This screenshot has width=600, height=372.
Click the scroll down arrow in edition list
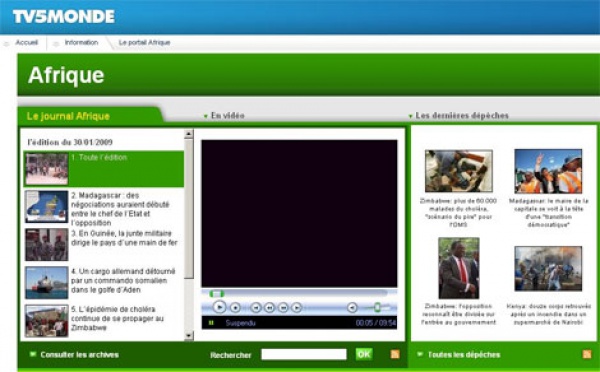(189, 336)
